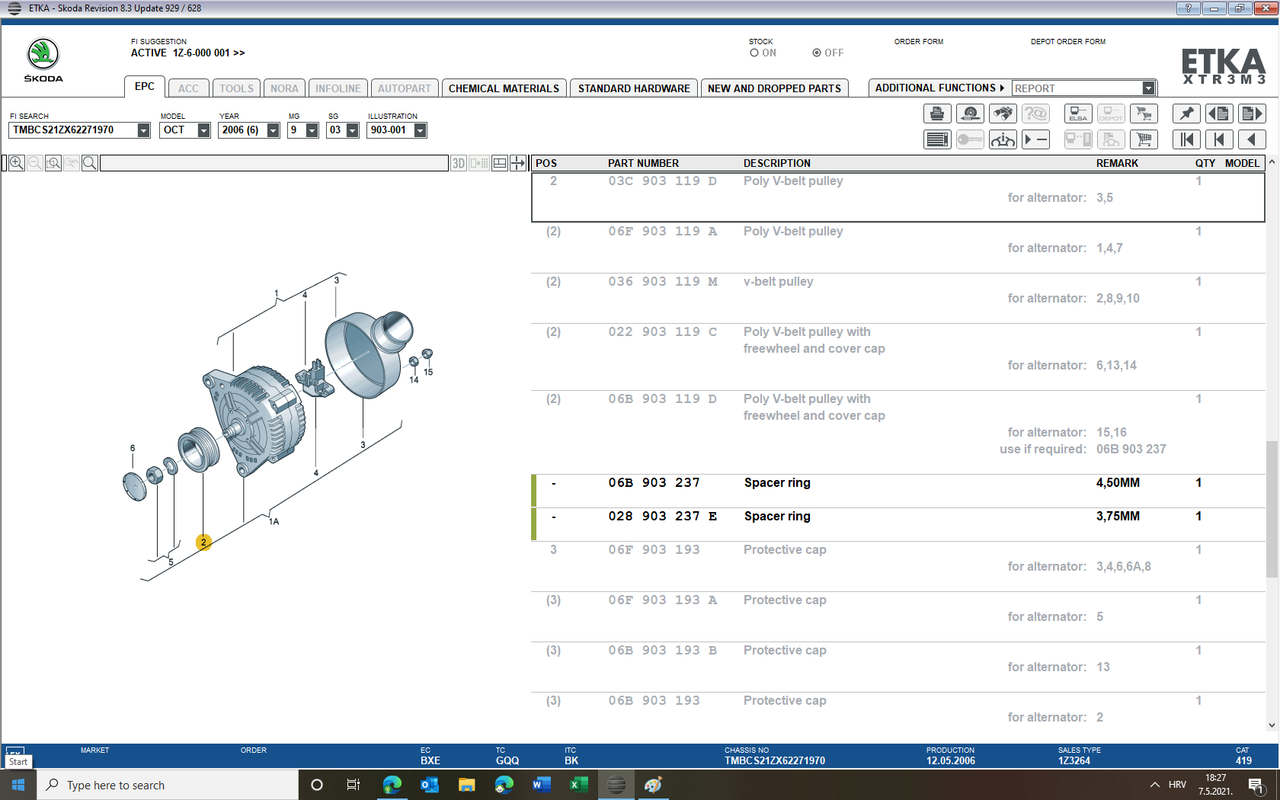The height and width of the screenshot is (800, 1280).
Task: Click the magnifier search icon above illustration
Action: pyautogui.click(x=89, y=163)
